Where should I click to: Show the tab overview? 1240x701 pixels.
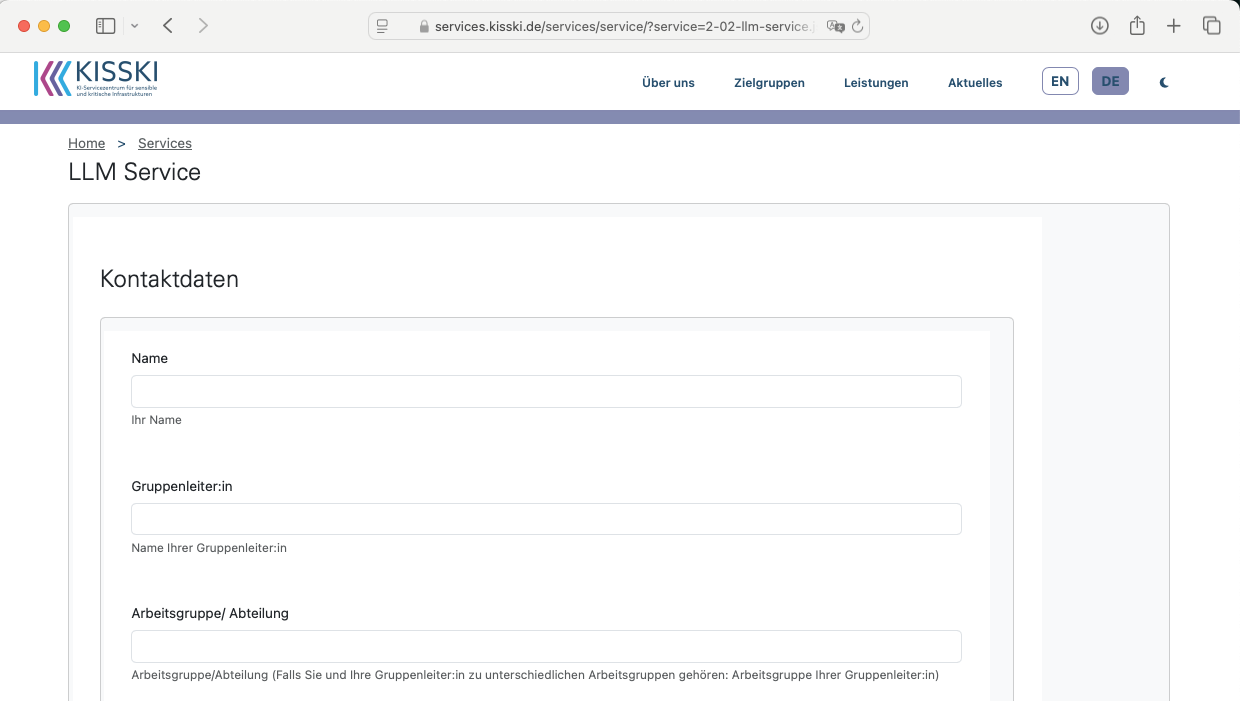(1211, 26)
